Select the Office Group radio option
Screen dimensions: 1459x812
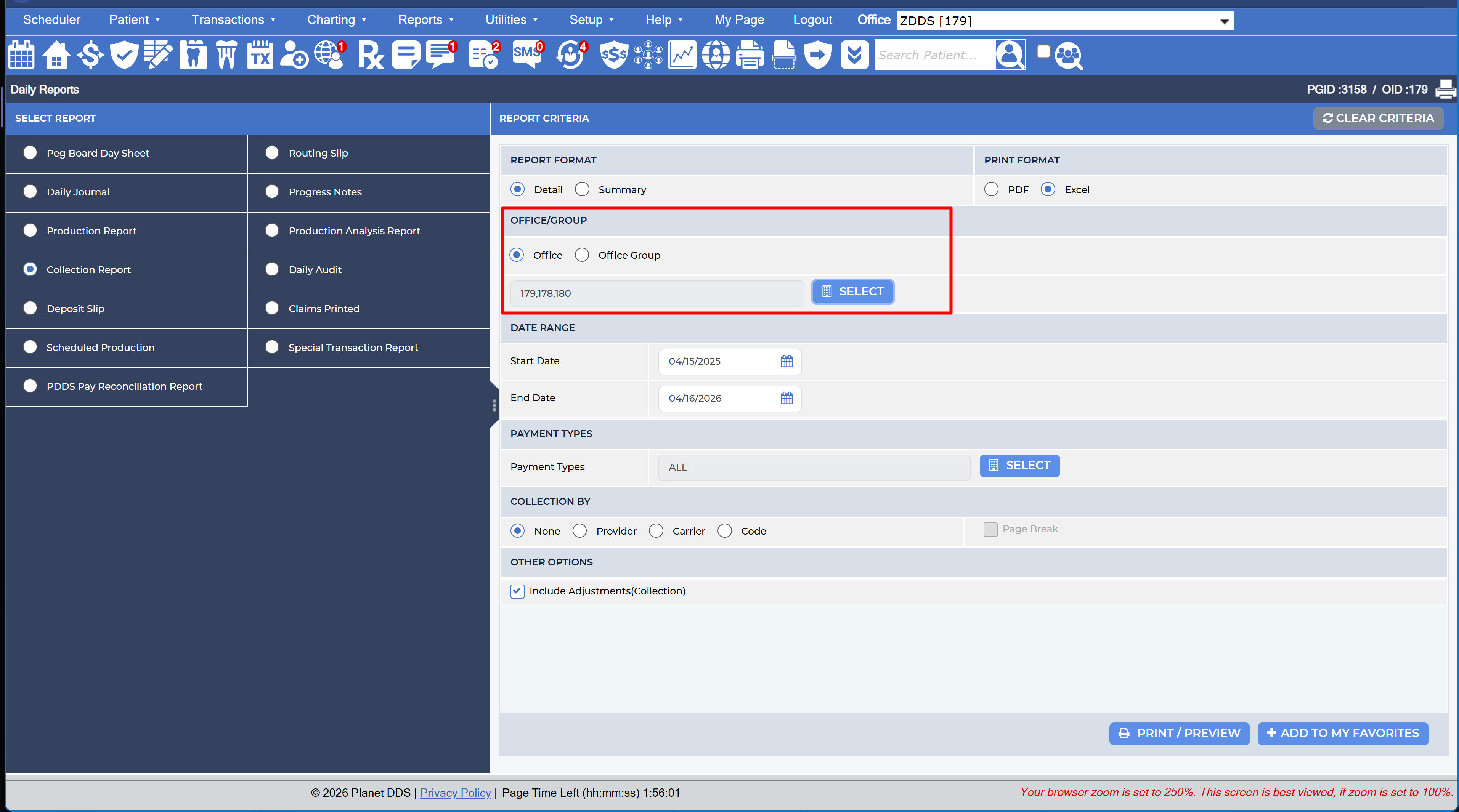coord(582,255)
